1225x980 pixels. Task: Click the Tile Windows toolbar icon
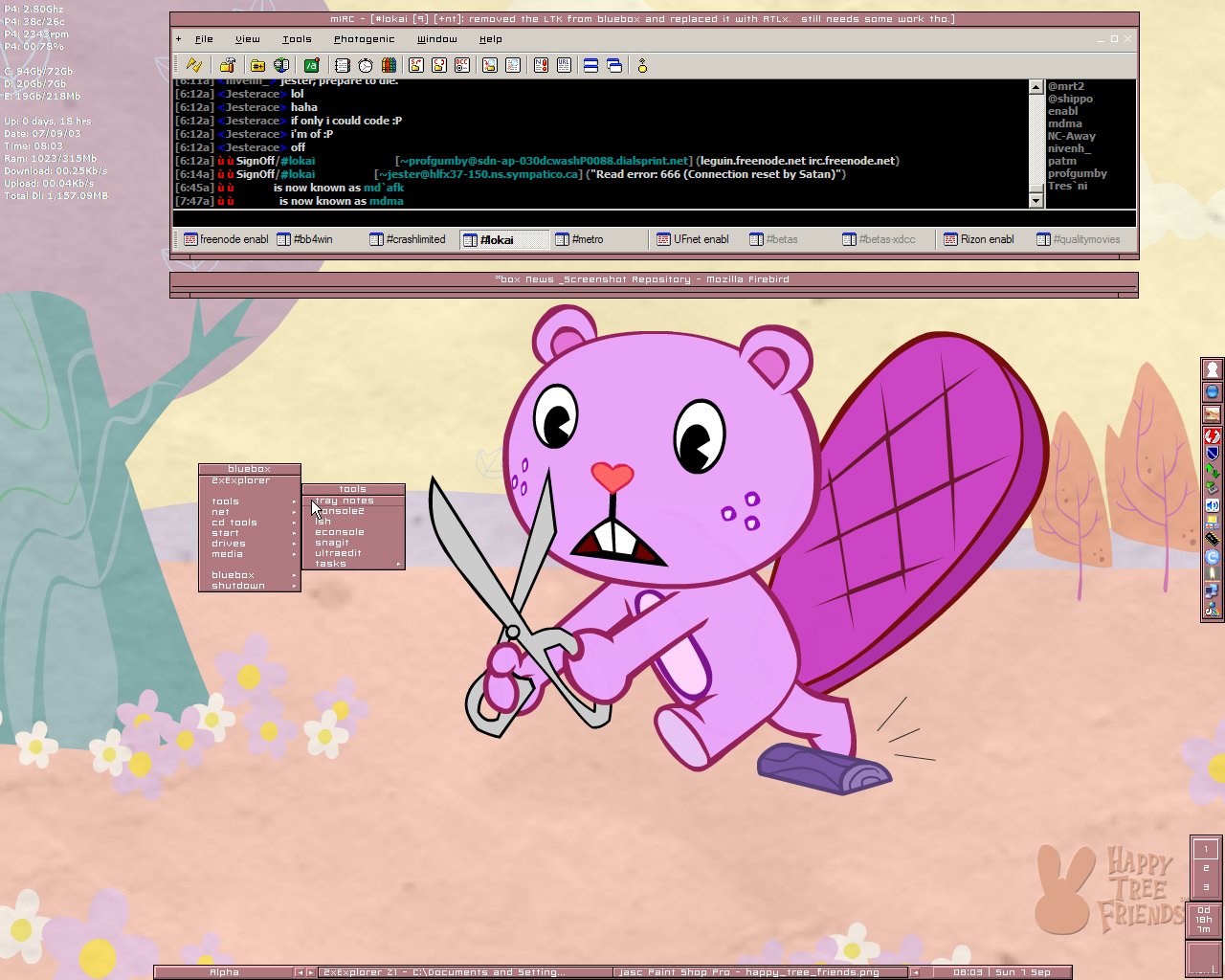(x=591, y=65)
